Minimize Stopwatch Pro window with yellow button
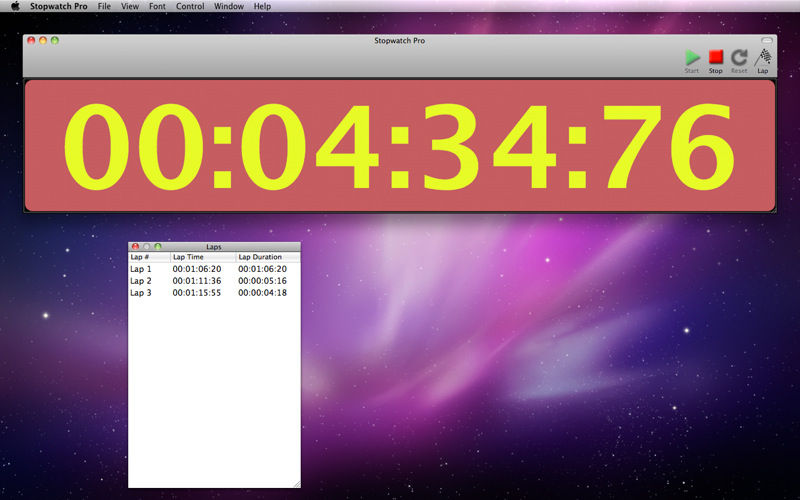The width and height of the screenshot is (800, 500). pos(43,40)
